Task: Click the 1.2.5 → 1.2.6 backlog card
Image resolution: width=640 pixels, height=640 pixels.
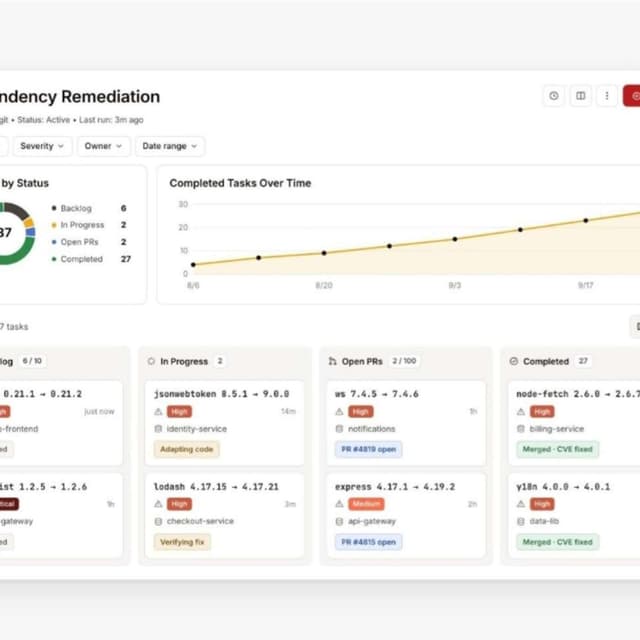Action: click(61, 516)
